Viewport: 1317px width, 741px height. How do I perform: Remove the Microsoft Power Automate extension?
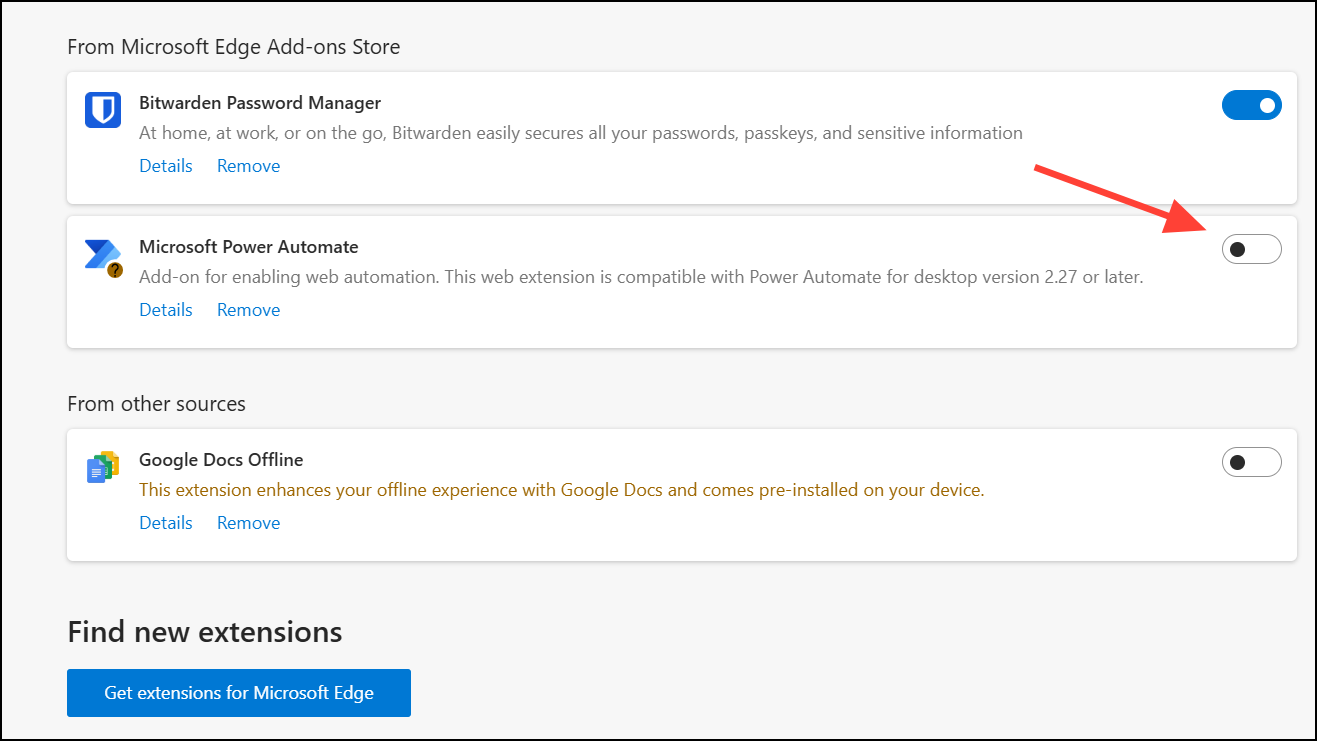248,310
